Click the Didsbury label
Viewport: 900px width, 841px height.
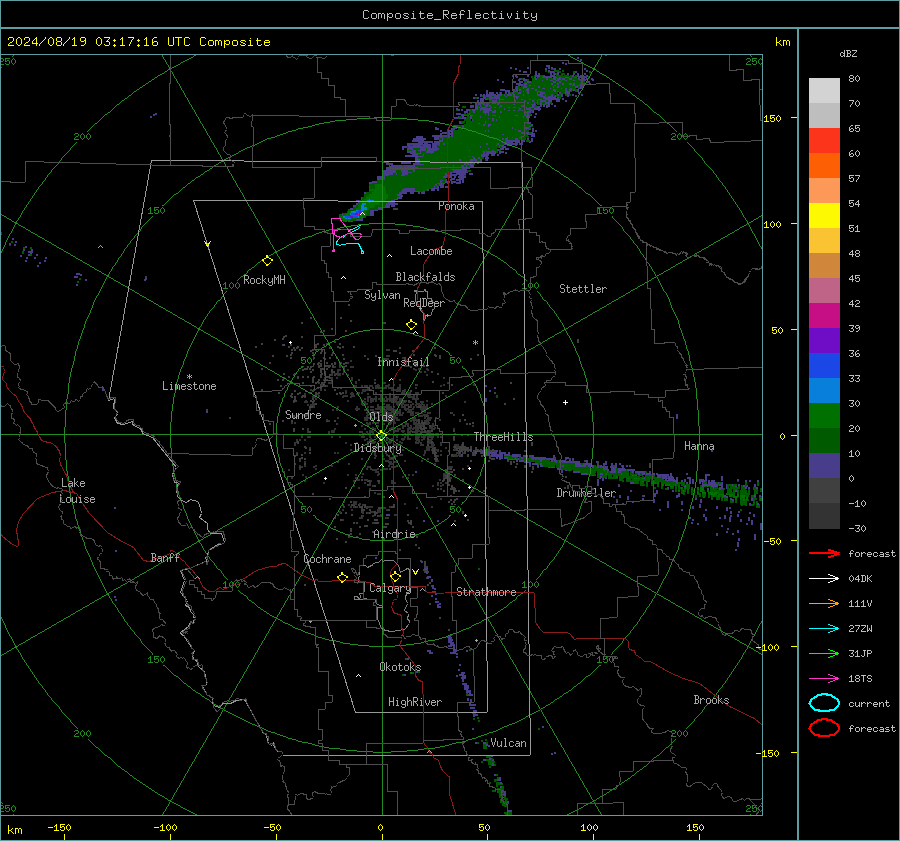pyautogui.click(x=377, y=448)
